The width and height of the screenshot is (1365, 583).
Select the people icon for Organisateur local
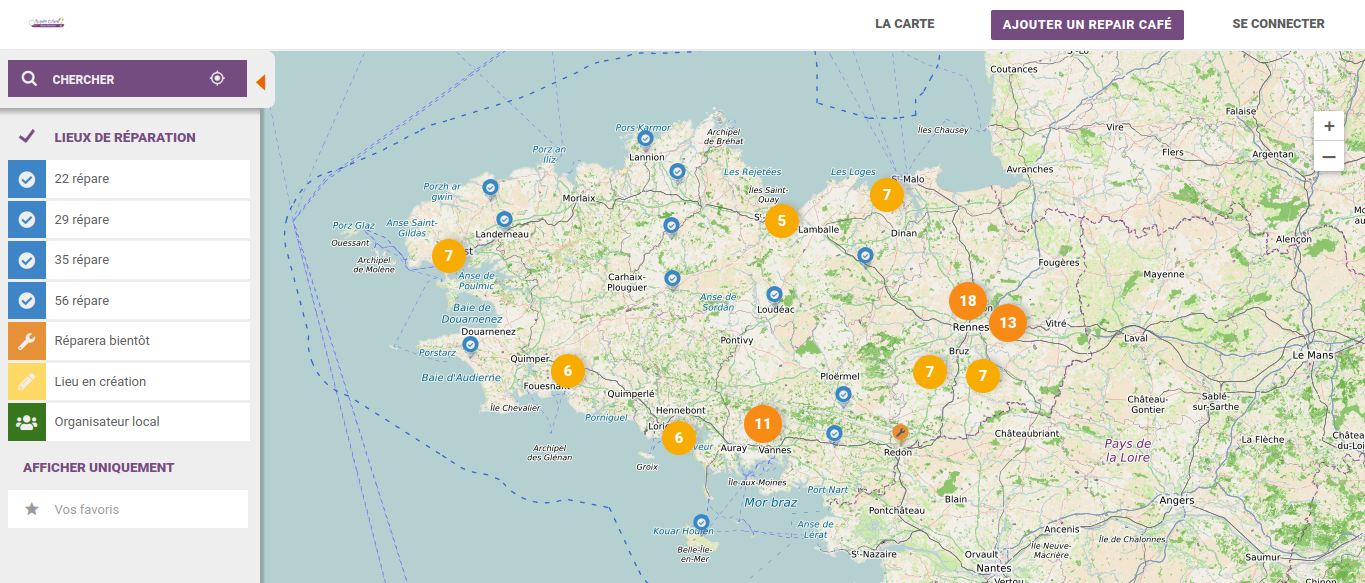pos(26,421)
